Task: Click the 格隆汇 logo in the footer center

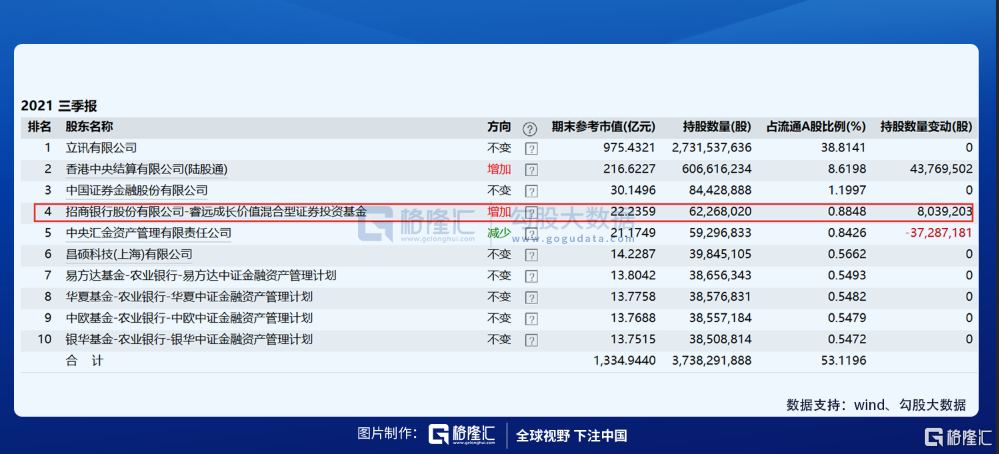Action: point(462,434)
